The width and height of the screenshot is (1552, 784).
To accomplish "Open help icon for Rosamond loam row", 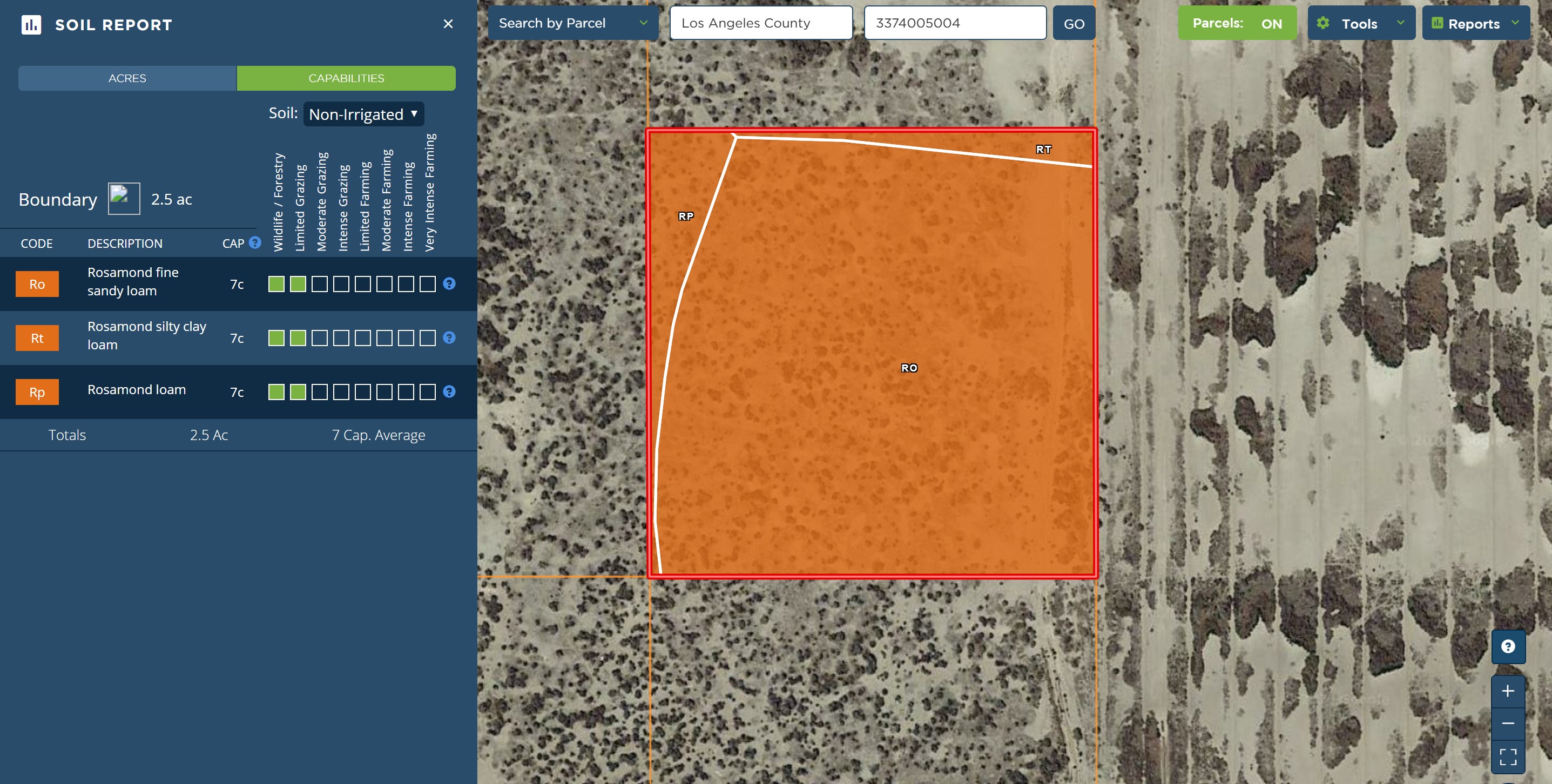I will tap(449, 391).
